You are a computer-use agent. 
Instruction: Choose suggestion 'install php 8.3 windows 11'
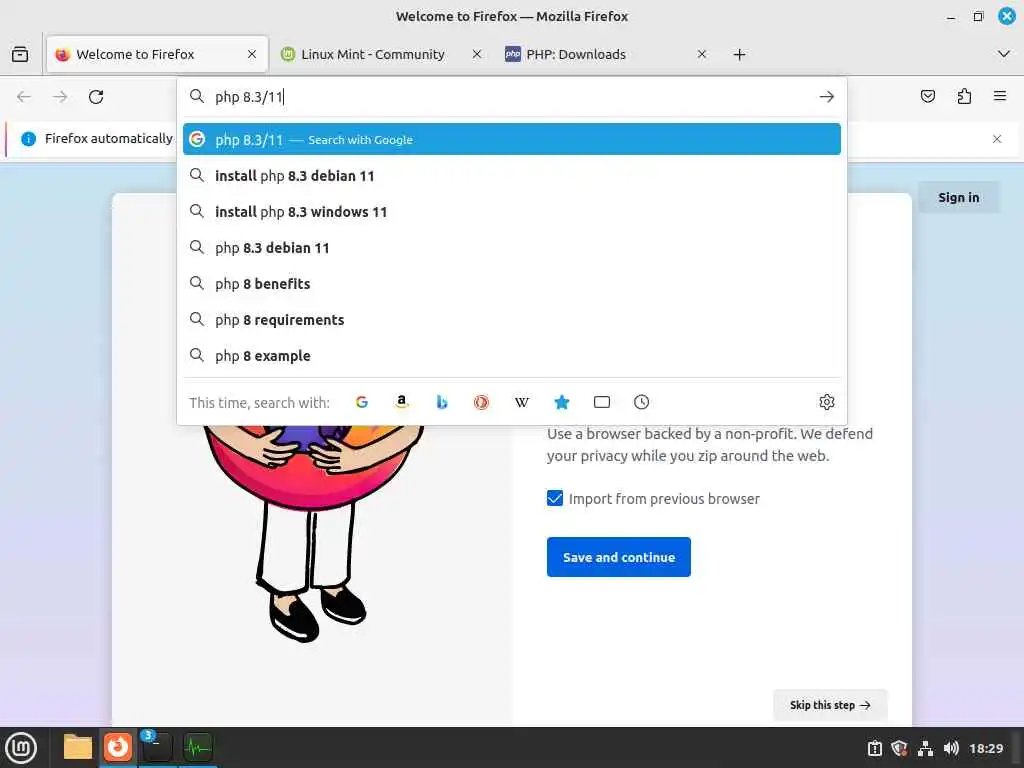point(511,212)
